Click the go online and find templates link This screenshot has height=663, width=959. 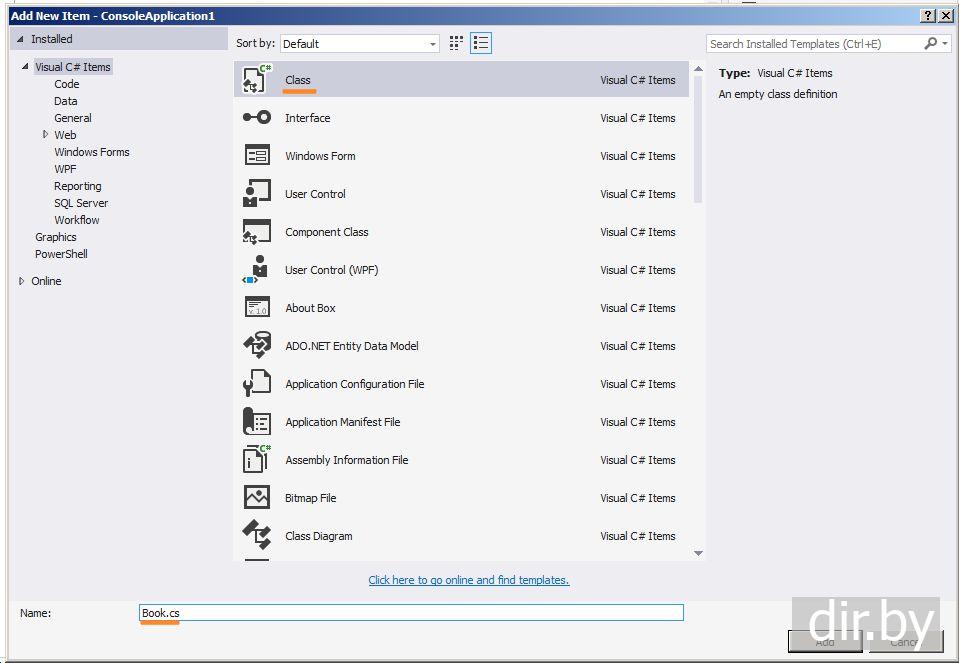pyautogui.click(x=468, y=580)
